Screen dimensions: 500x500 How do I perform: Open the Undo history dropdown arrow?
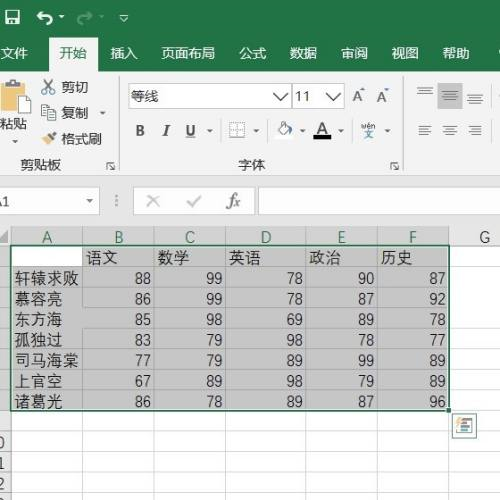point(61,16)
